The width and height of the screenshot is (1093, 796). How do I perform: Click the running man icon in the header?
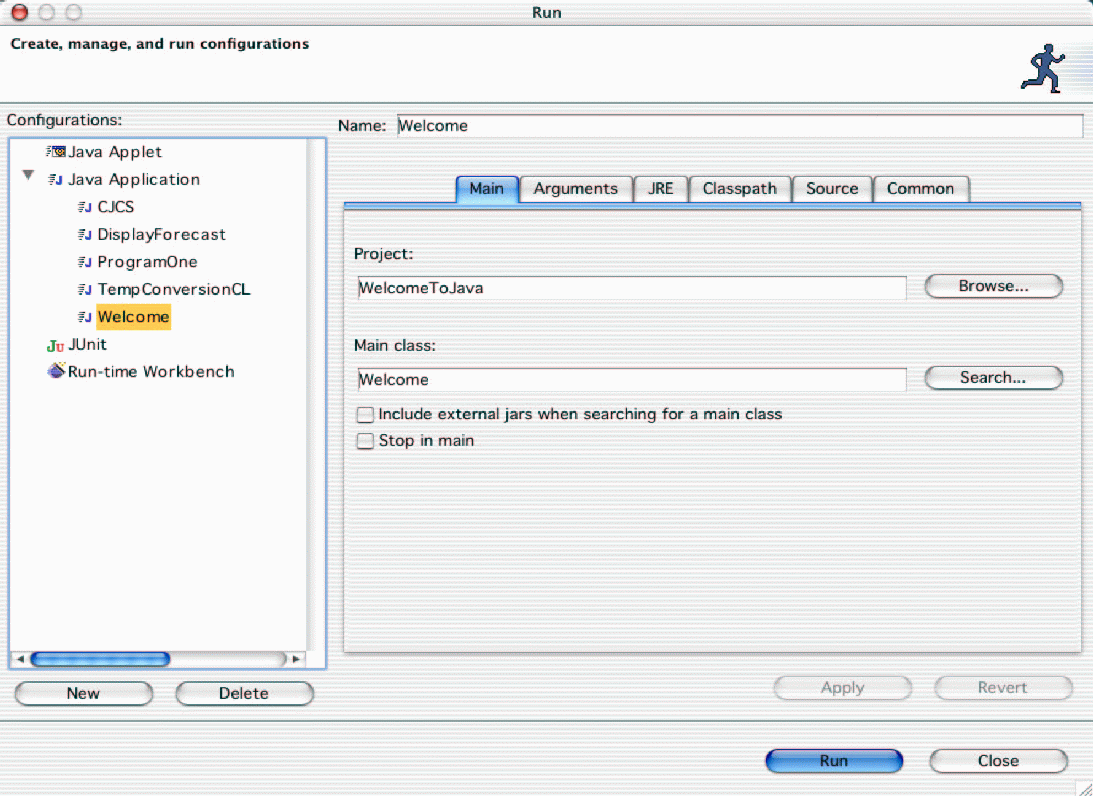point(1043,68)
